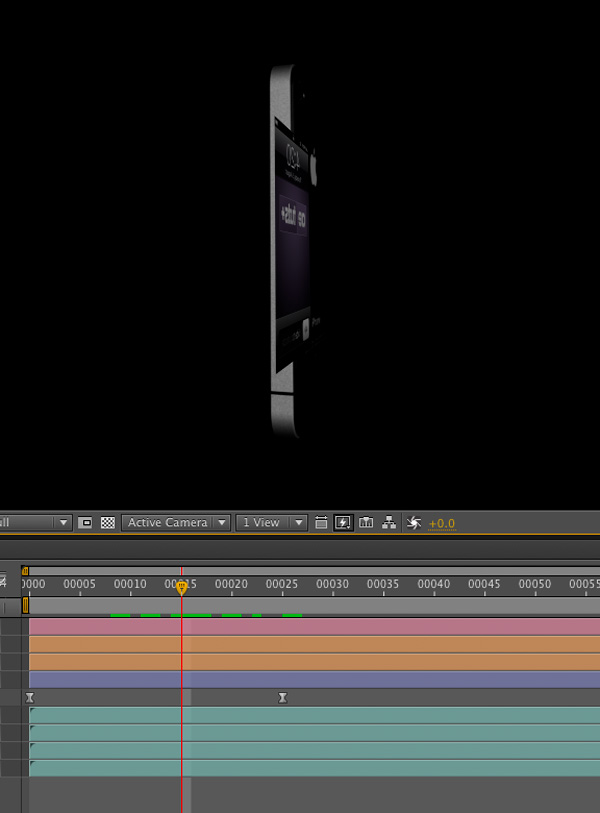Select the hourglass keyframe near frame 25
Image resolution: width=600 pixels, height=813 pixels.
283,698
